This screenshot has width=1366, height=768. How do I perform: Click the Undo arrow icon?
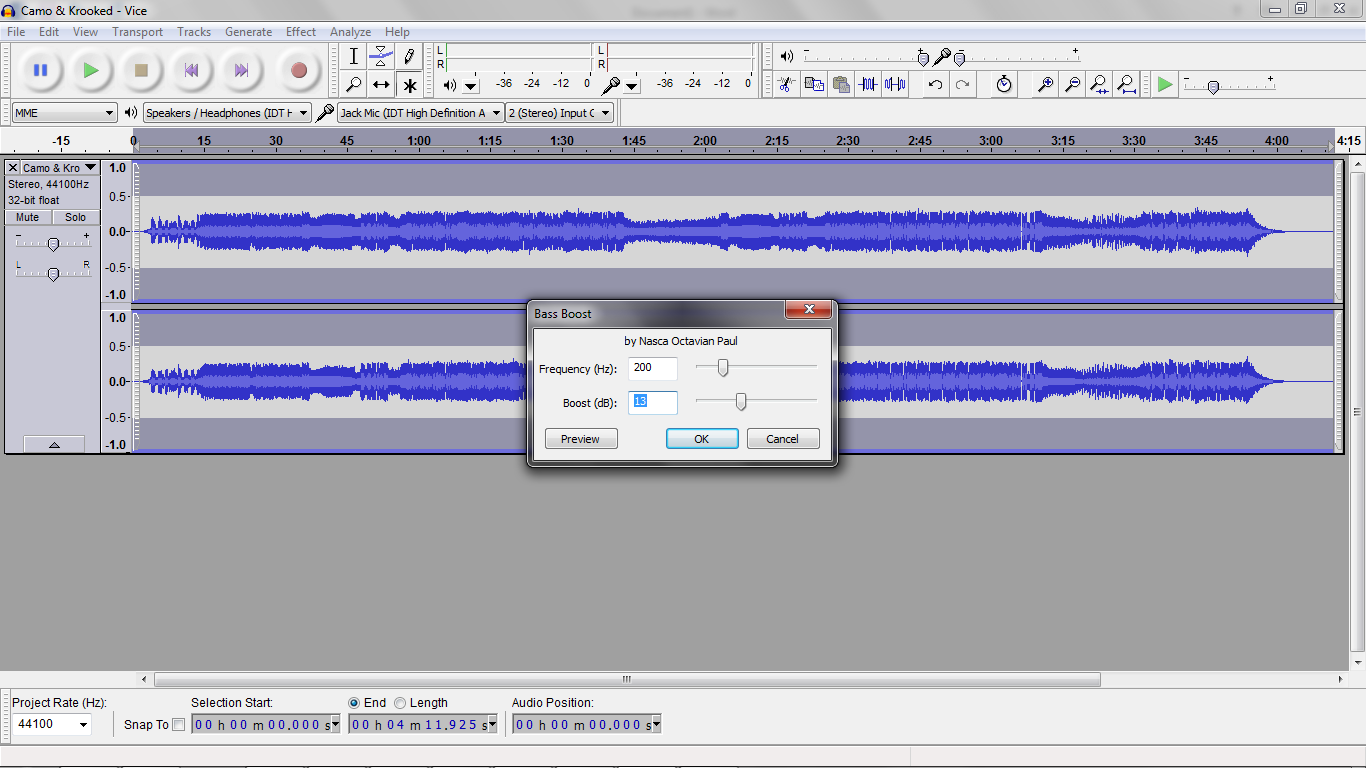pos(935,84)
